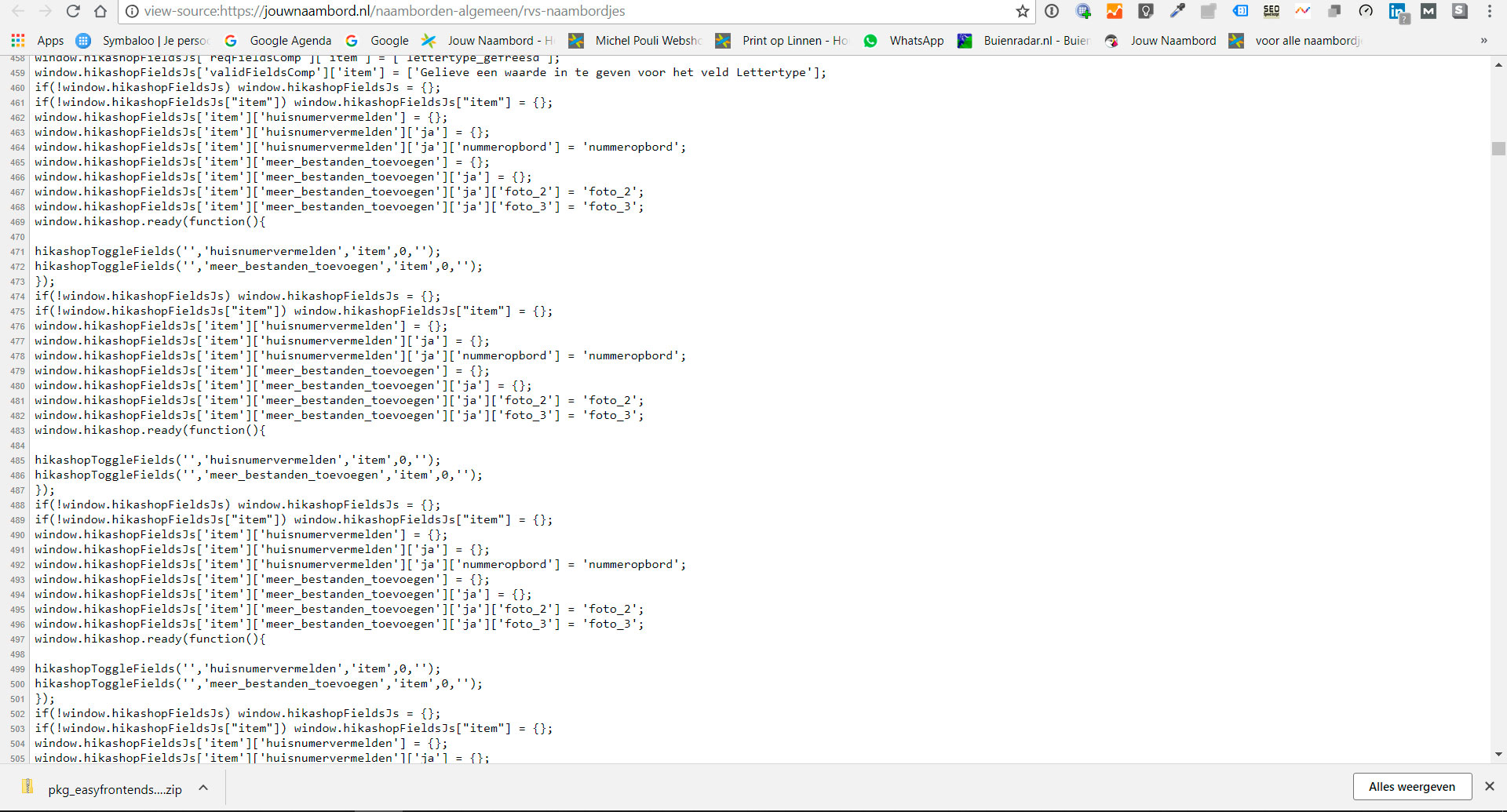Show hidden bookmarks with the double chevron
This screenshot has width=1507, height=812.
1483,41
